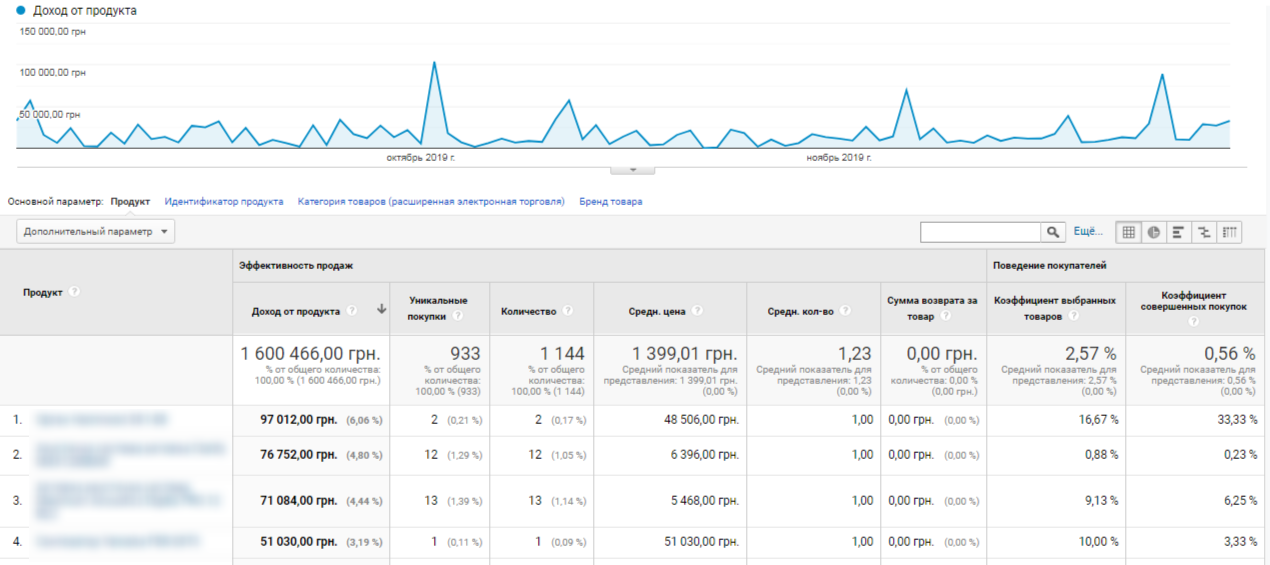Viewport: 1270px width, 565px height.
Task: Switch to Бренд товара dimension
Action: 611,202
